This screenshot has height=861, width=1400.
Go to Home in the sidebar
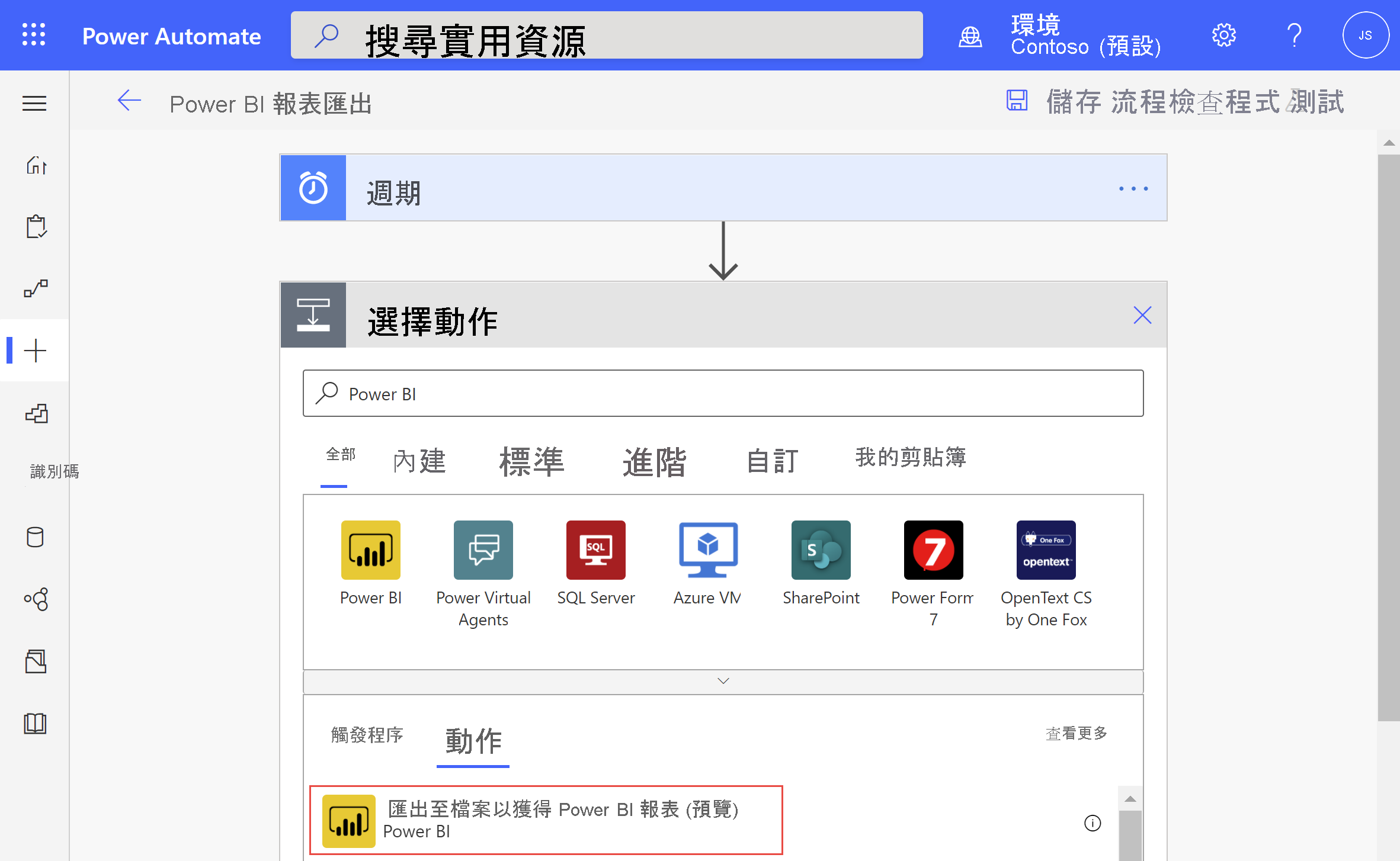click(x=36, y=165)
